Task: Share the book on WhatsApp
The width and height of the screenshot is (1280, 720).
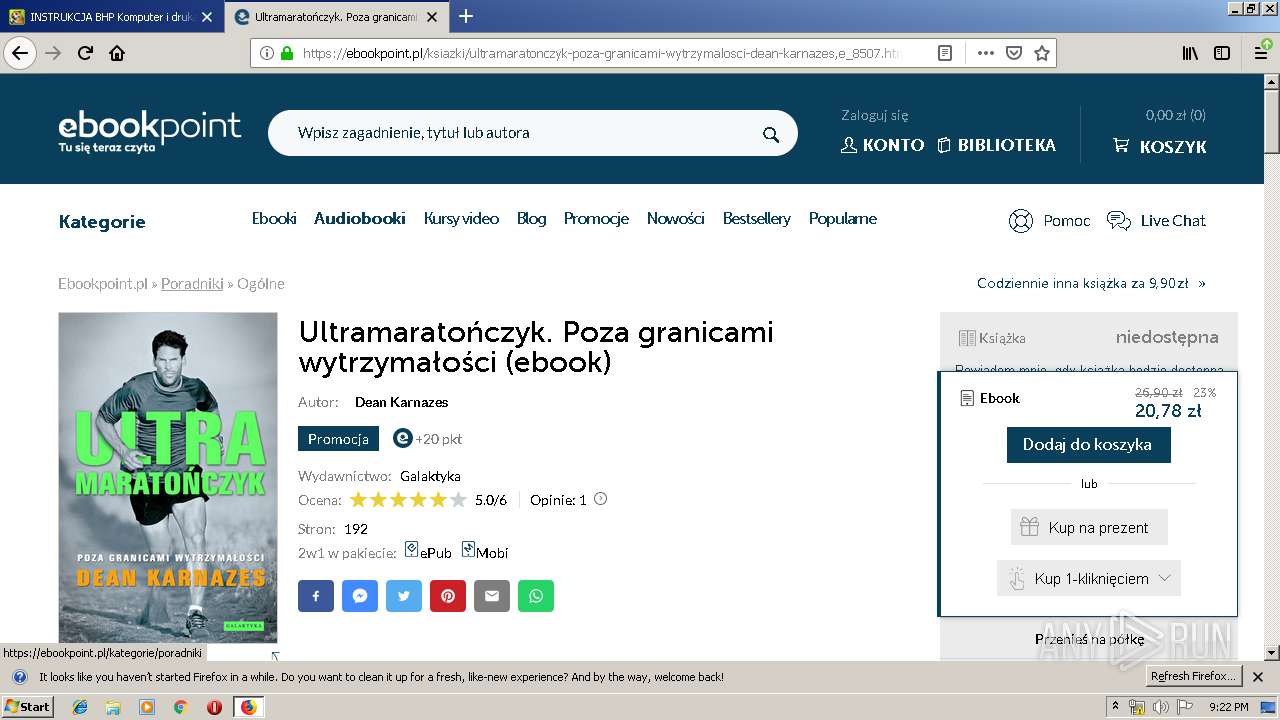Action: (x=536, y=596)
